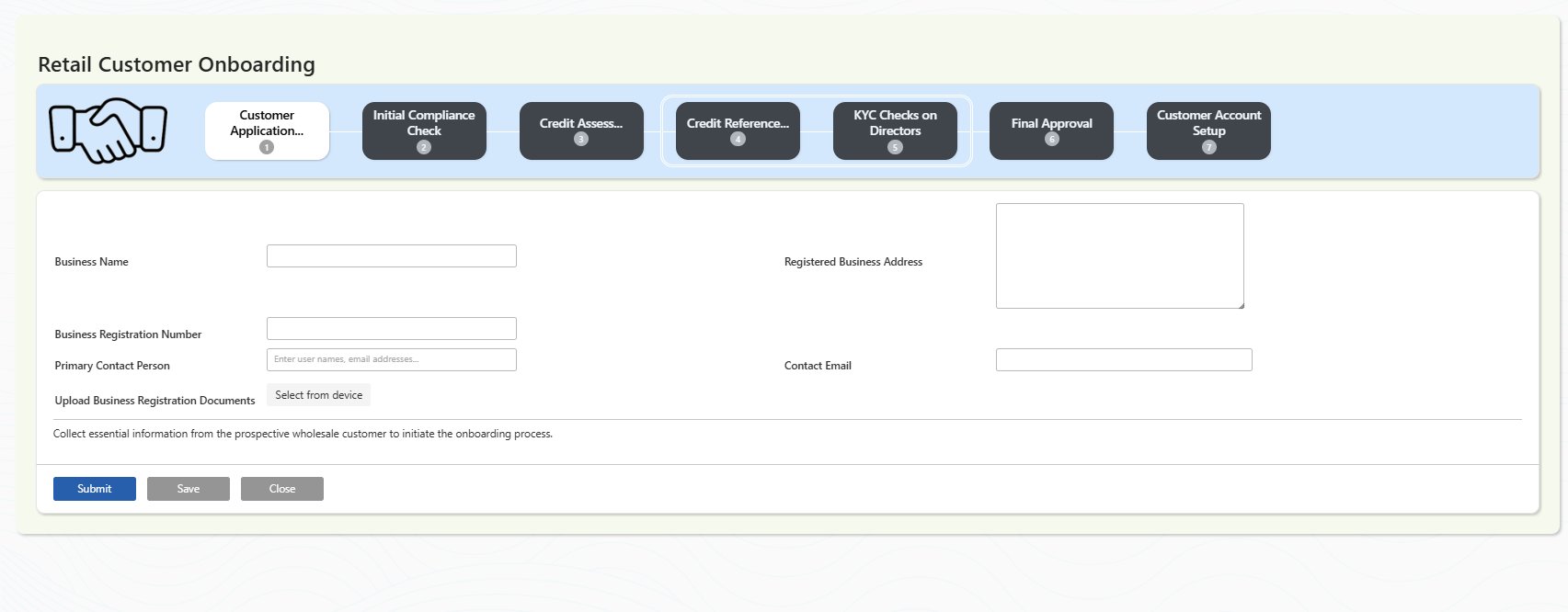The width and height of the screenshot is (1568, 612).
Task: Close the onboarding form
Action: point(282,489)
